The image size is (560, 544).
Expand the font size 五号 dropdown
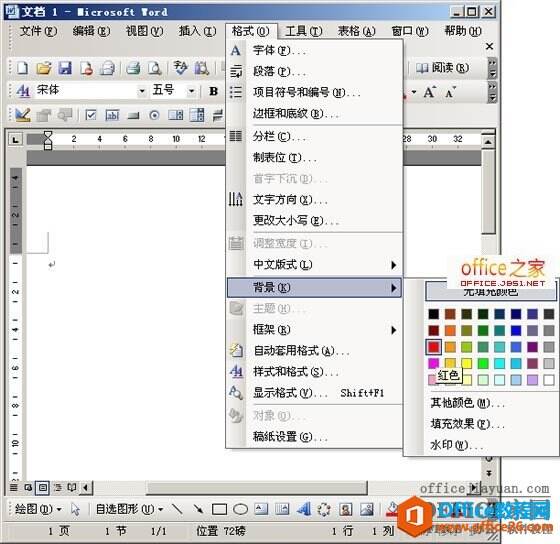[x=191, y=91]
